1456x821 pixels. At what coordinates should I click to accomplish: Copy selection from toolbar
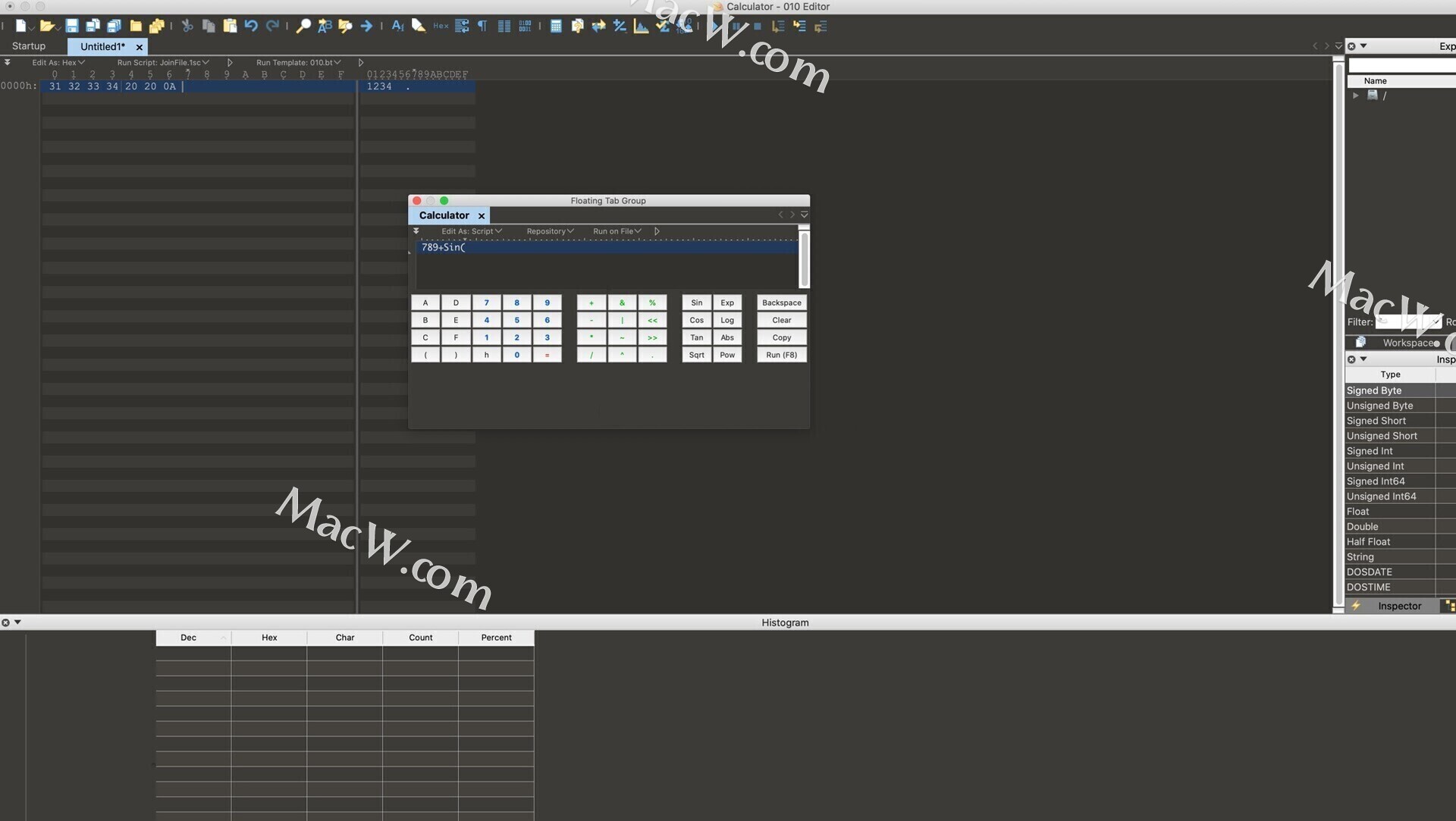[x=209, y=26]
